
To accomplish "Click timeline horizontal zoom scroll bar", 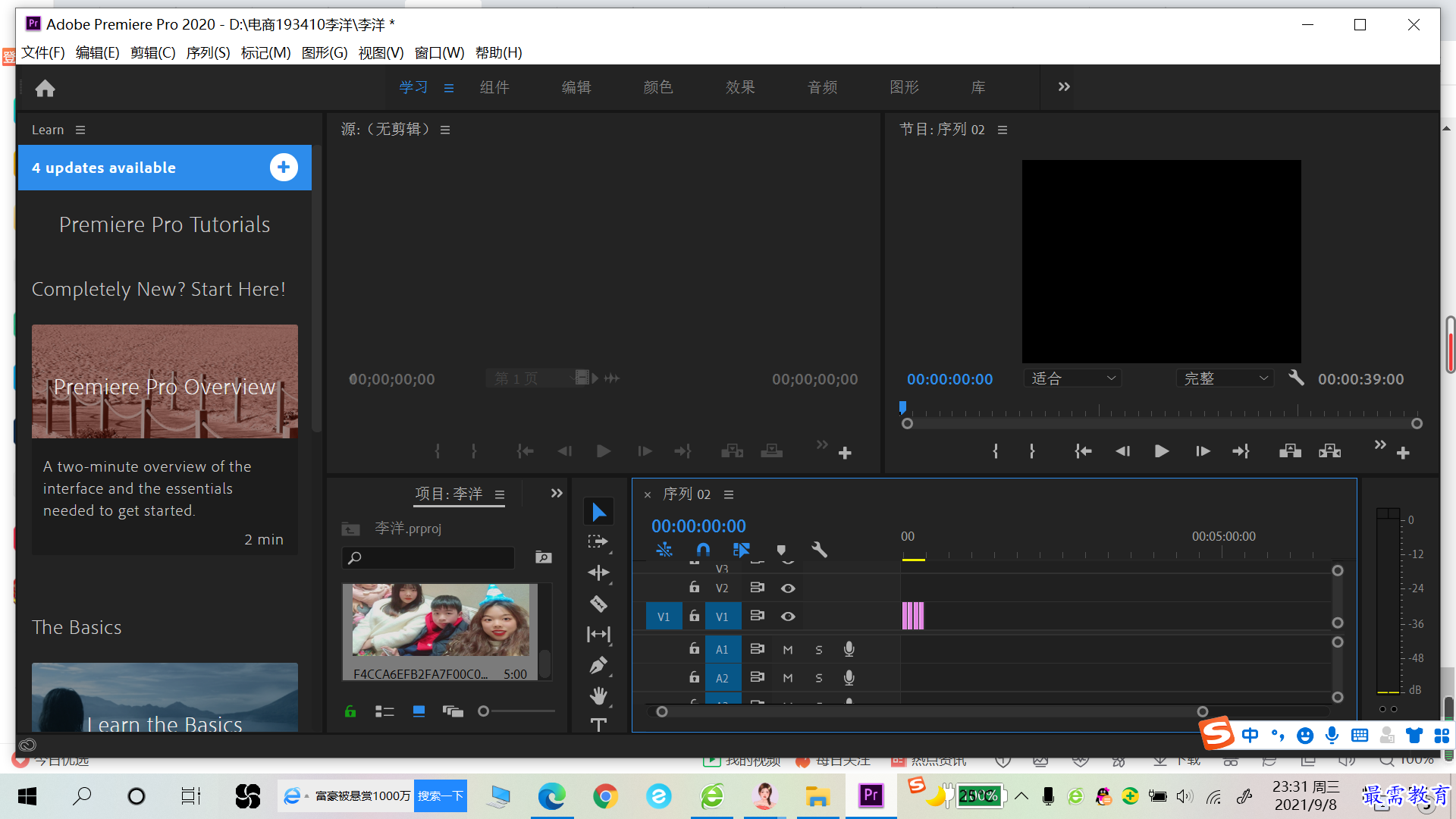I will [932, 711].
